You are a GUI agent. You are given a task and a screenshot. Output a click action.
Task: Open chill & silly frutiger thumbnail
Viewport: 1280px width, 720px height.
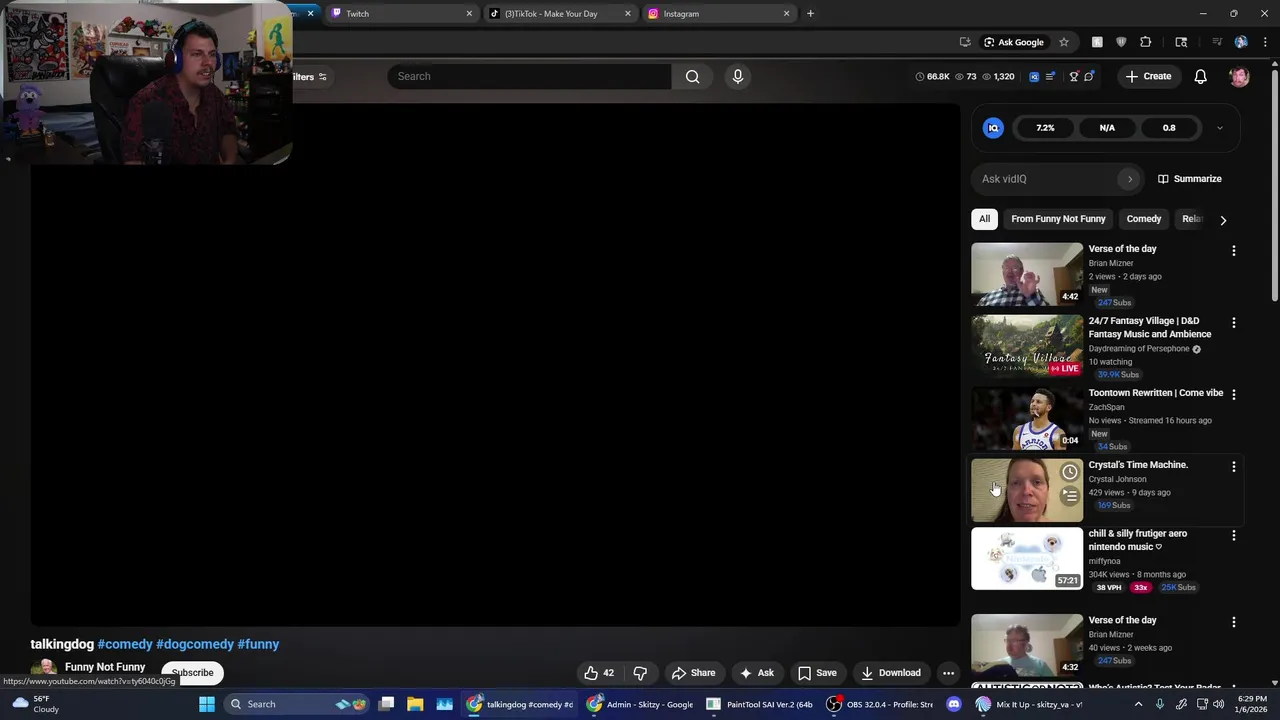coord(1026,559)
